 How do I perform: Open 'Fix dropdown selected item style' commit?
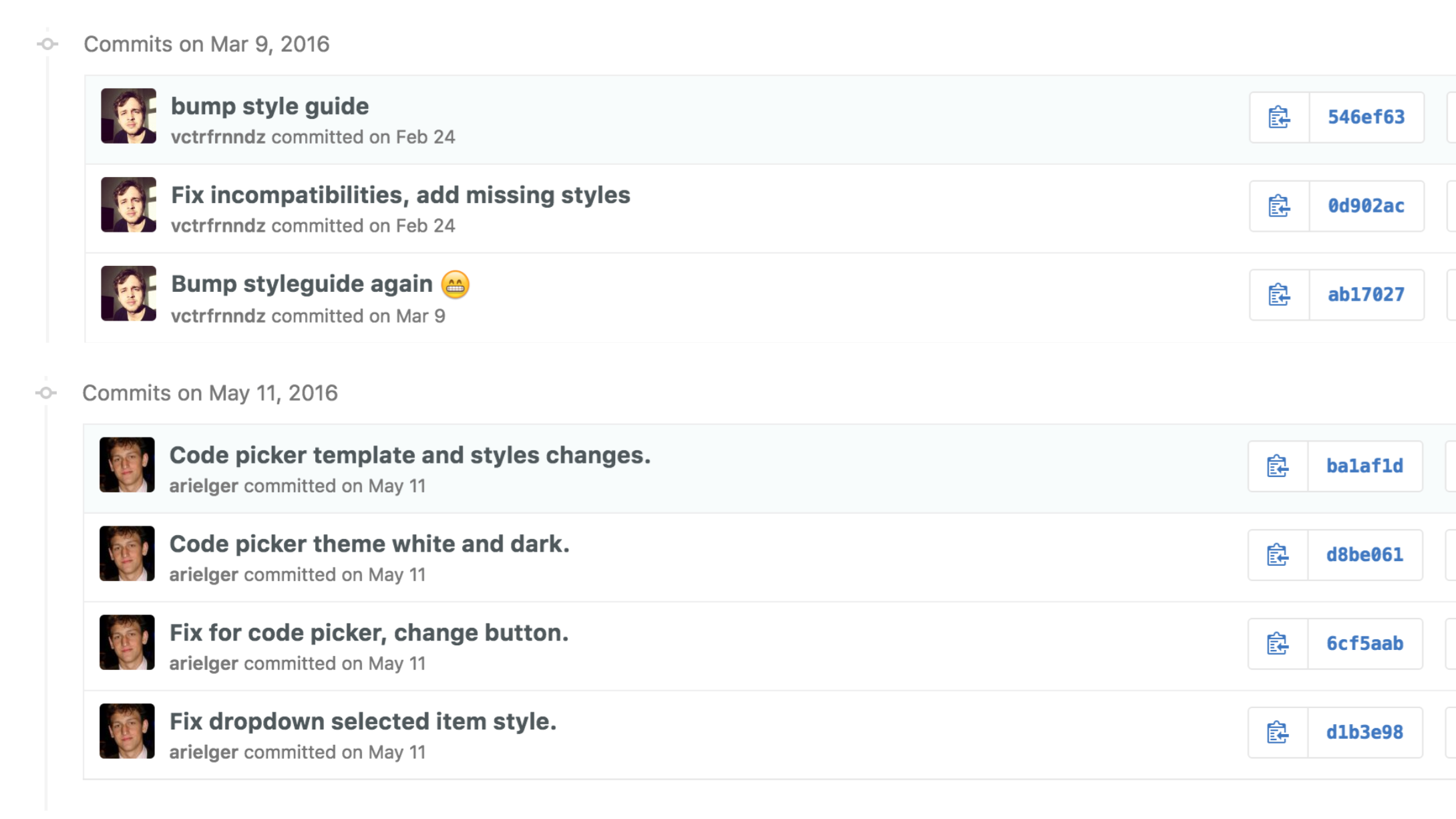click(x=363, y=721)
